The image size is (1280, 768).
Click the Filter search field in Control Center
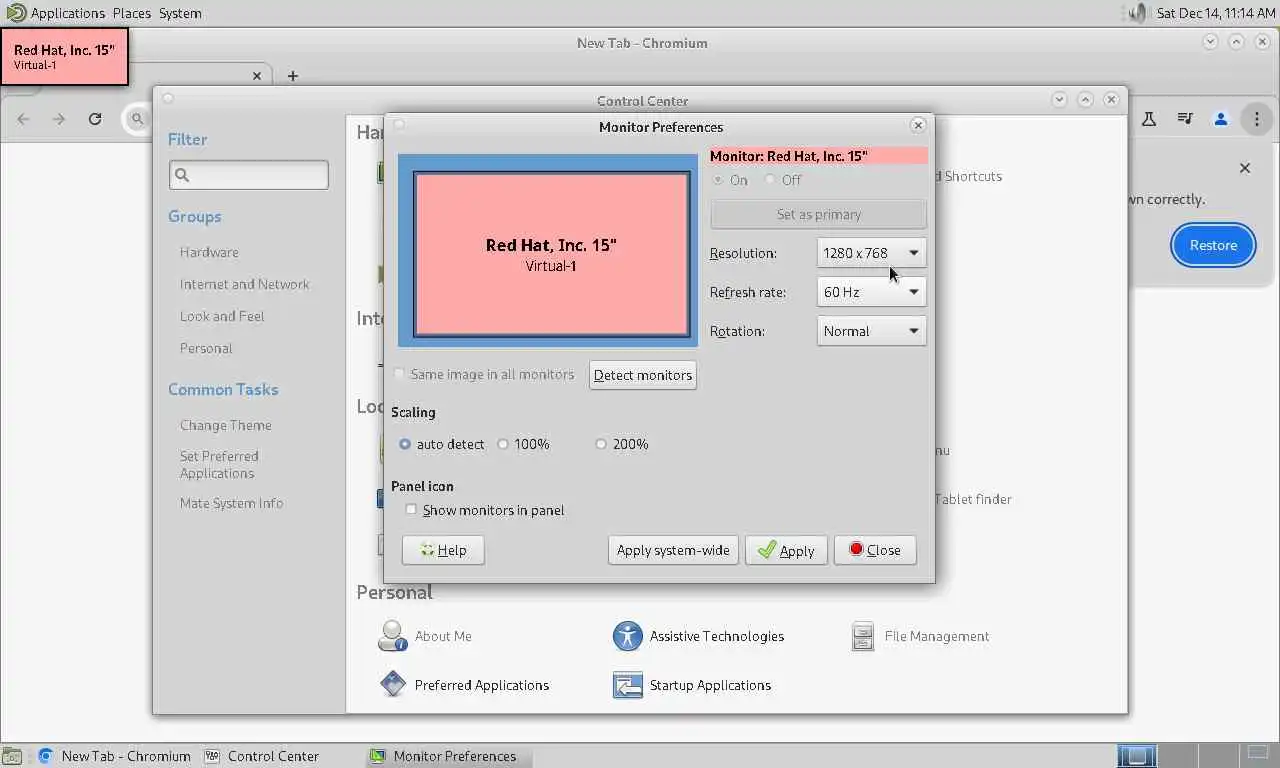(249, 175)
